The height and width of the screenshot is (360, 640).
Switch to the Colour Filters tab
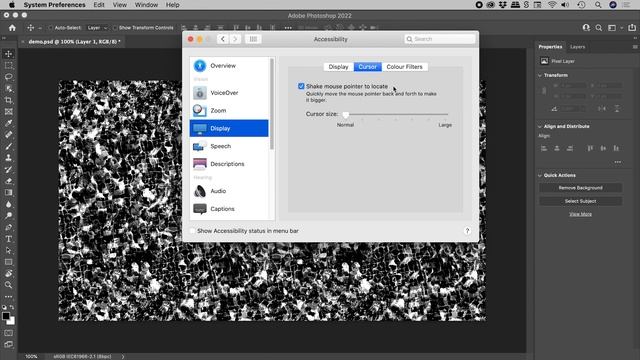pyautogui.click(x=404, y=67)
